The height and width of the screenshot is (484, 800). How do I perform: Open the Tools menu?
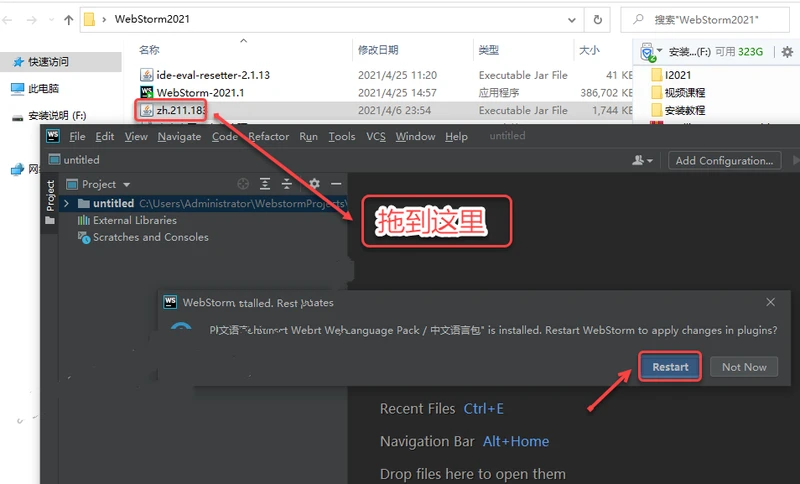(x=341, y=136)
